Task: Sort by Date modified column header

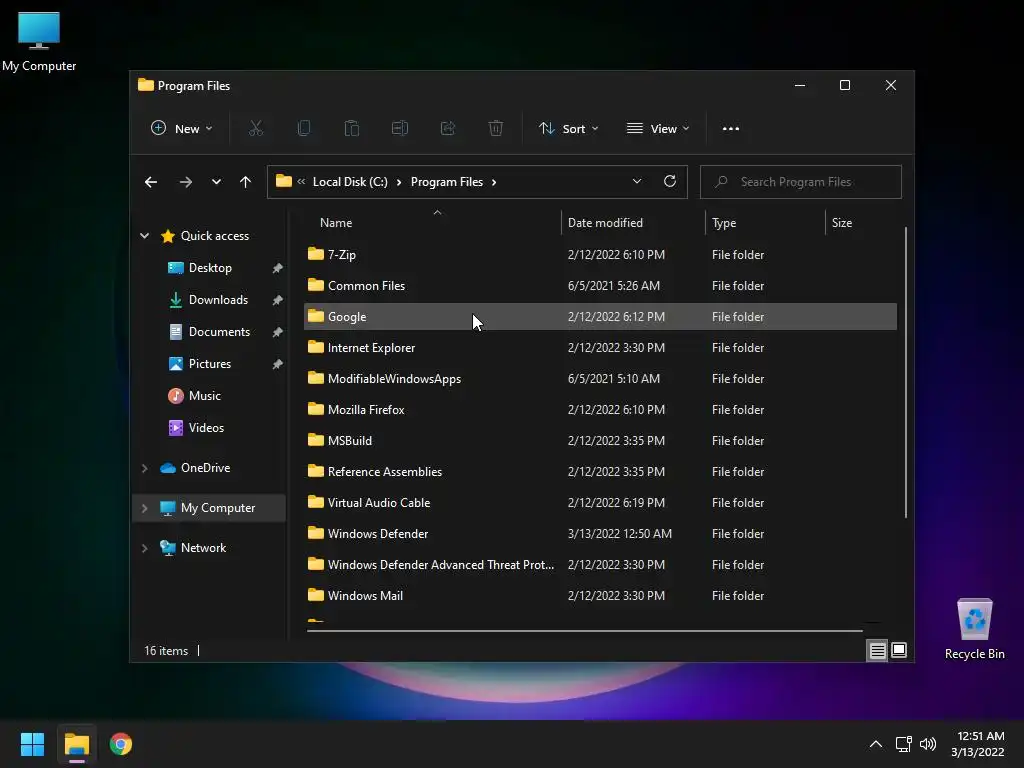Action: 633,223
